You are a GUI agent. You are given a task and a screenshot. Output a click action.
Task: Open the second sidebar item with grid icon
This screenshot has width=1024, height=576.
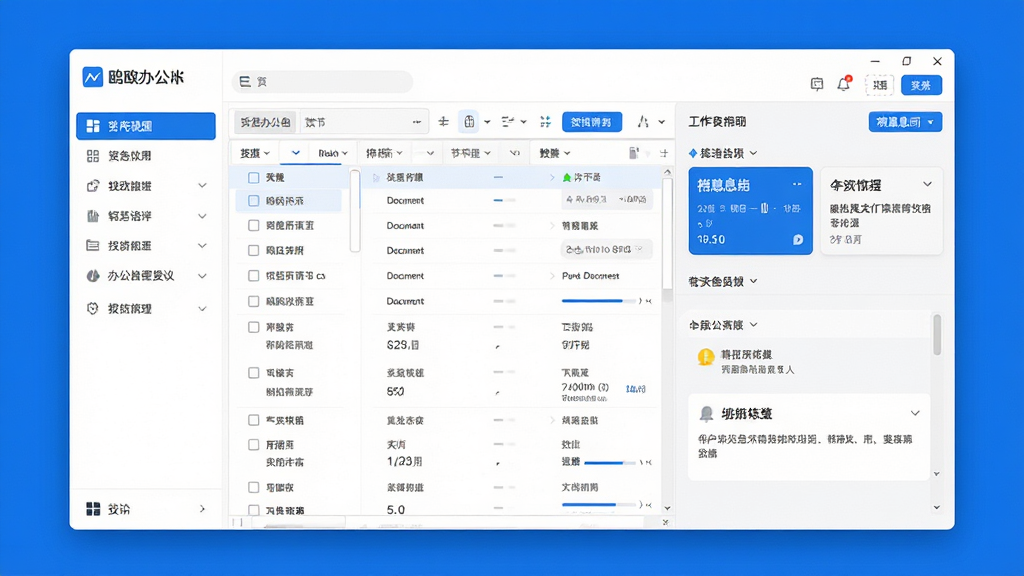[146, 156]
